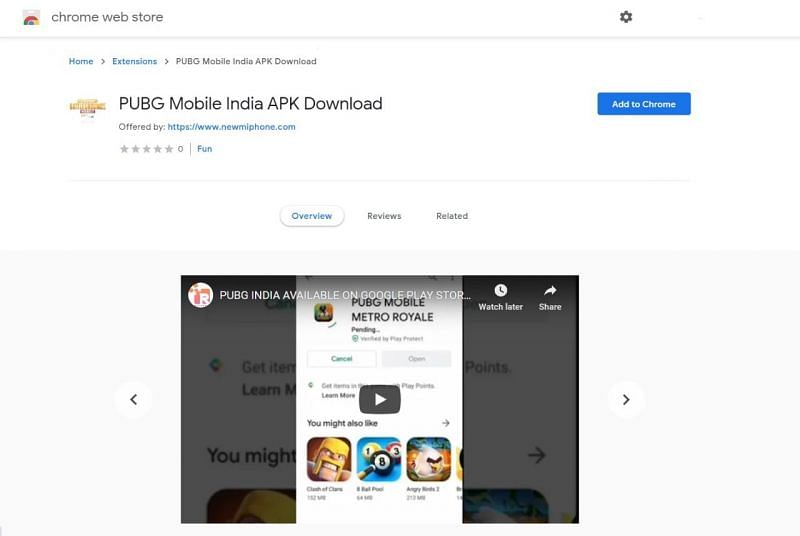Image resolution: width=800 pixels, height=536 pixels.
Task: Click the Learn More text in the video
Action: click(x=338, y=395)
